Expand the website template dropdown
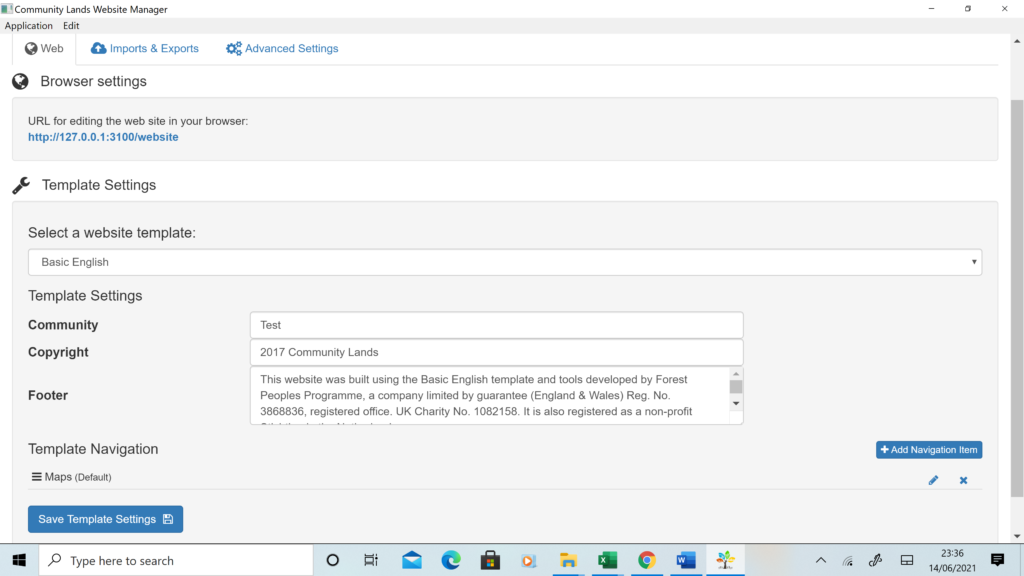The image size is (1024, 576). pos(504,262)
